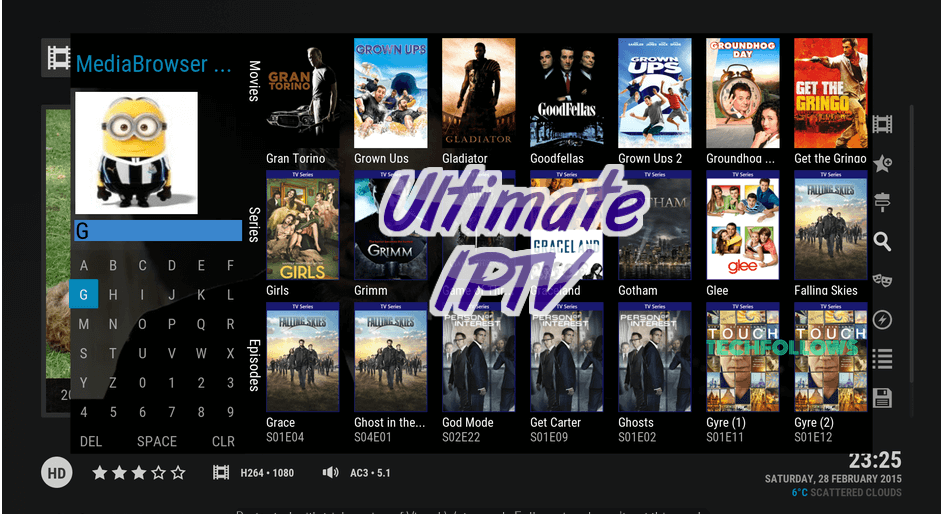Screen dimensions: 943x514
Task: Select the highlighted G key on the keyboard
Action: coord(84,295)
